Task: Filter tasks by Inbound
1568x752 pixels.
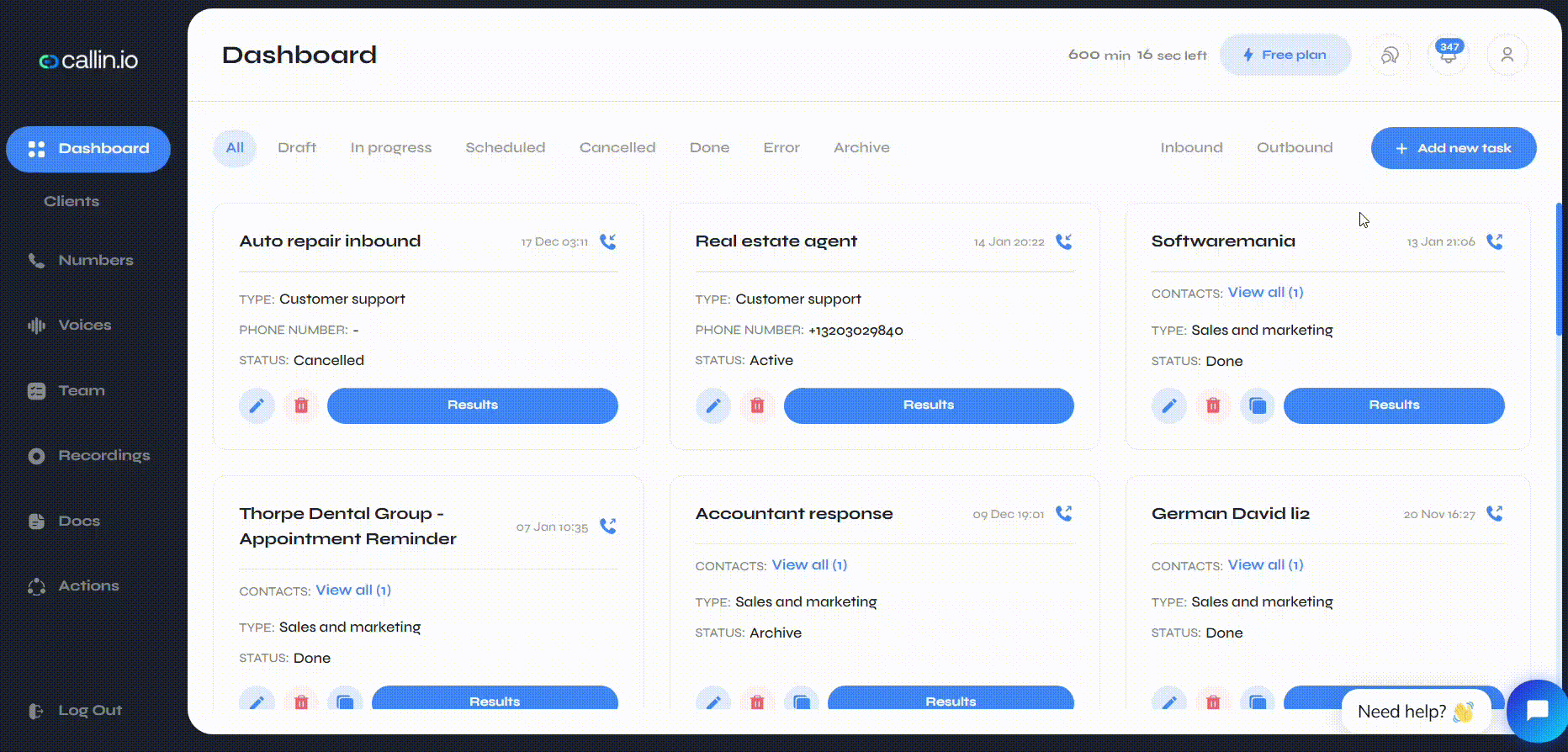Action: (1192, 148)
